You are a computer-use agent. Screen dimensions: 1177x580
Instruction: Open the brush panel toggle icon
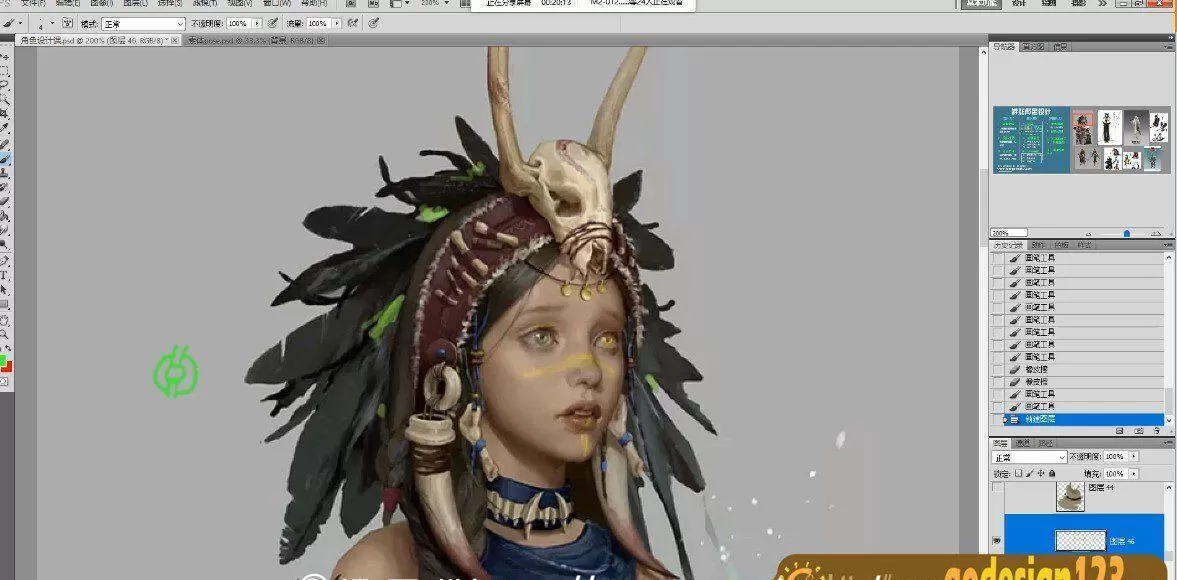pos(68,22)
